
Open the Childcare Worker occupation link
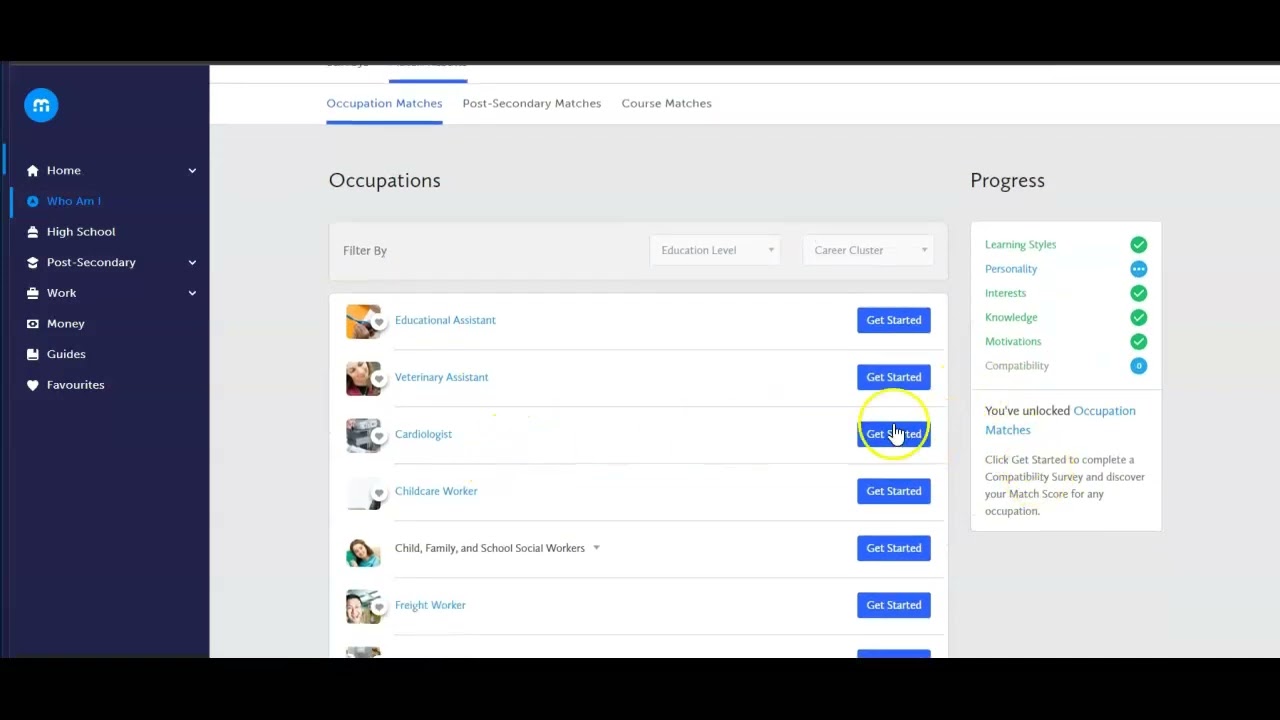pyautogui.click(x=436, y=491)
